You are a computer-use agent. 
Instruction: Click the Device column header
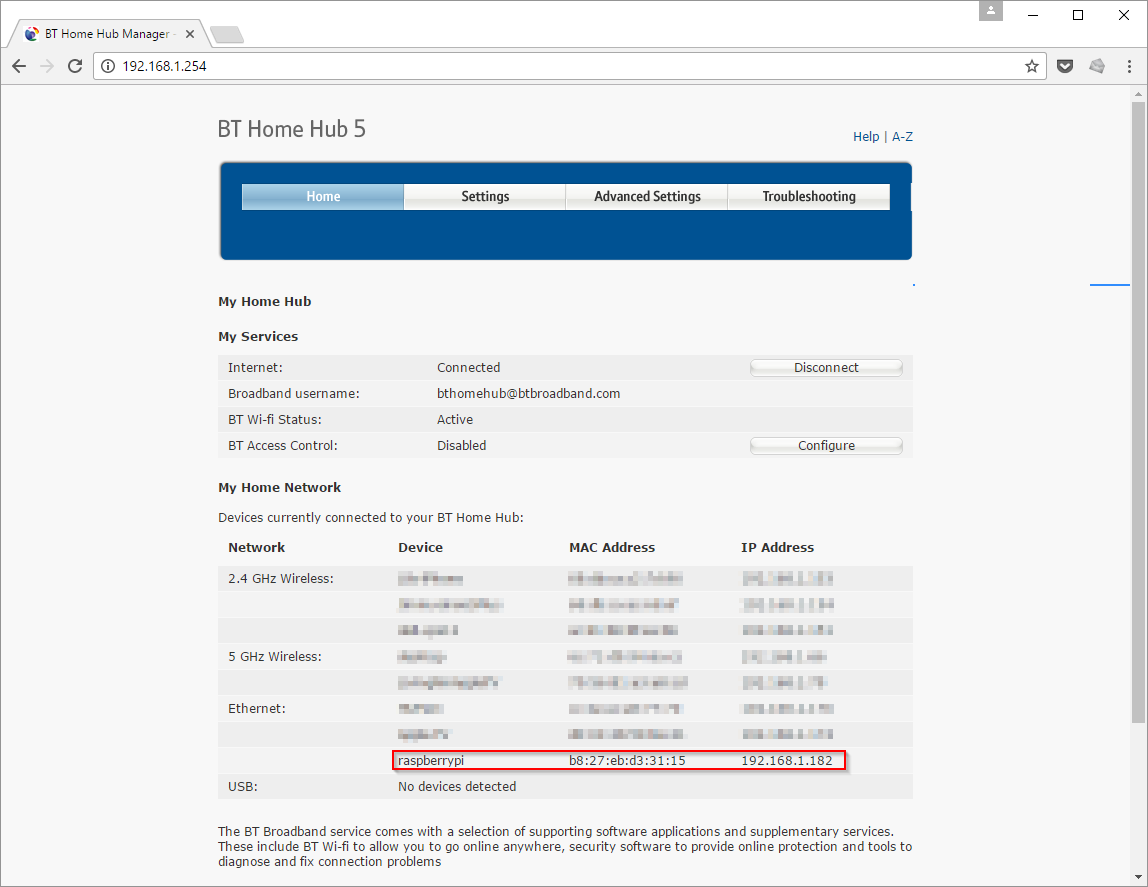click(x=420, y=547)
